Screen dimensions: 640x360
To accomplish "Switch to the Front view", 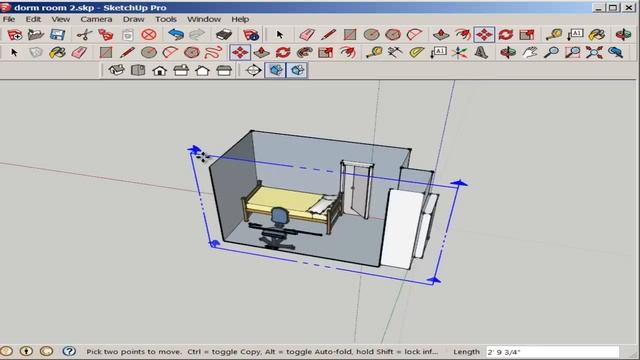I will (160, 70).
